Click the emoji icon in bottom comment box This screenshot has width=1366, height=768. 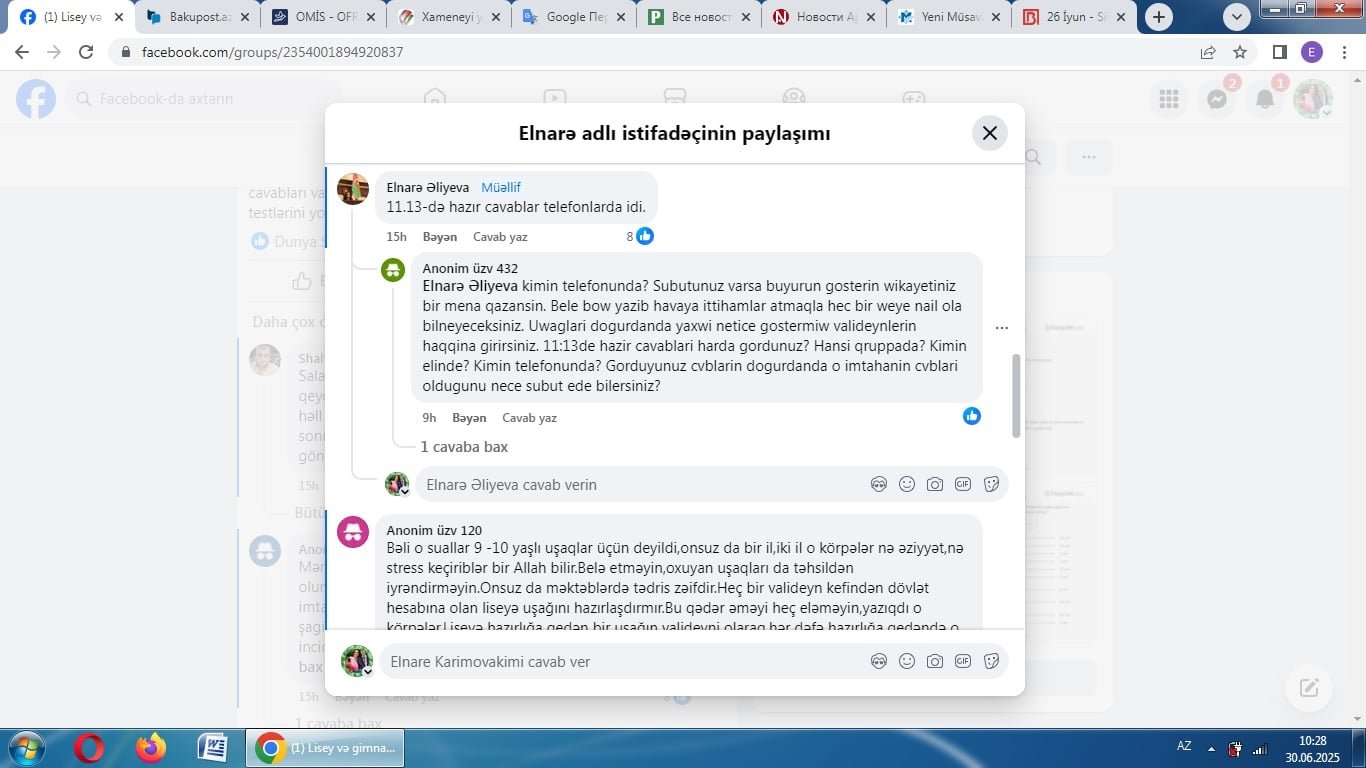click(x=907, y=661)
